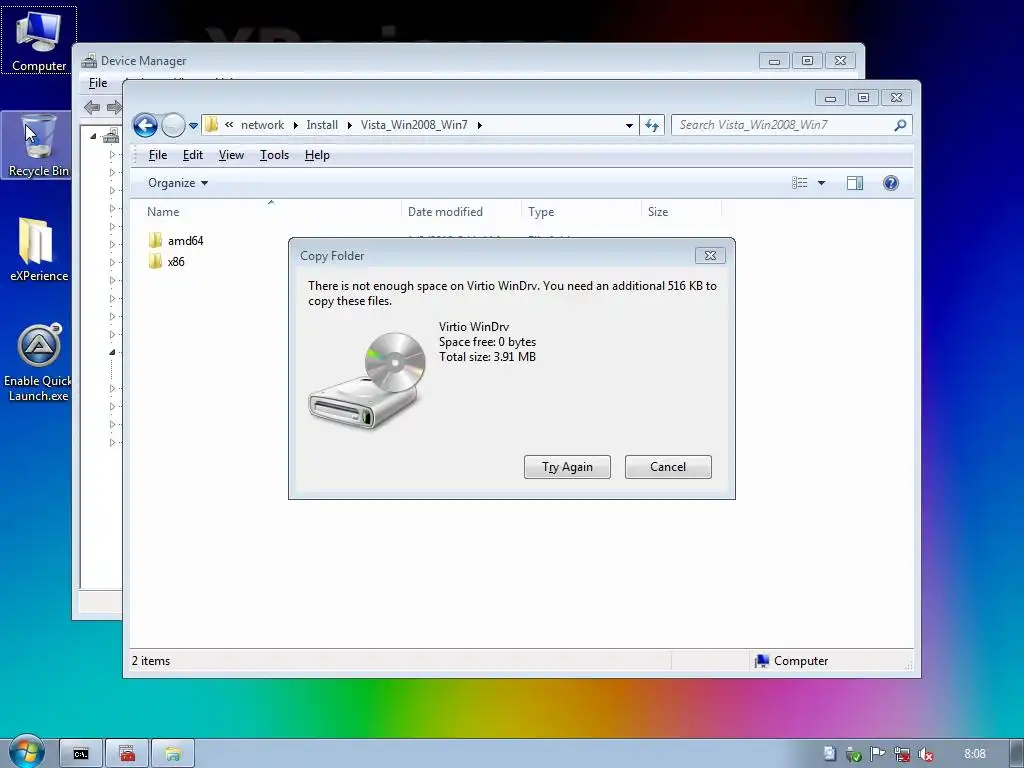The height and width of the screenshot is (768, 1024).
Task: Click the search magnifier icon
Action: (x=901, y=125)
